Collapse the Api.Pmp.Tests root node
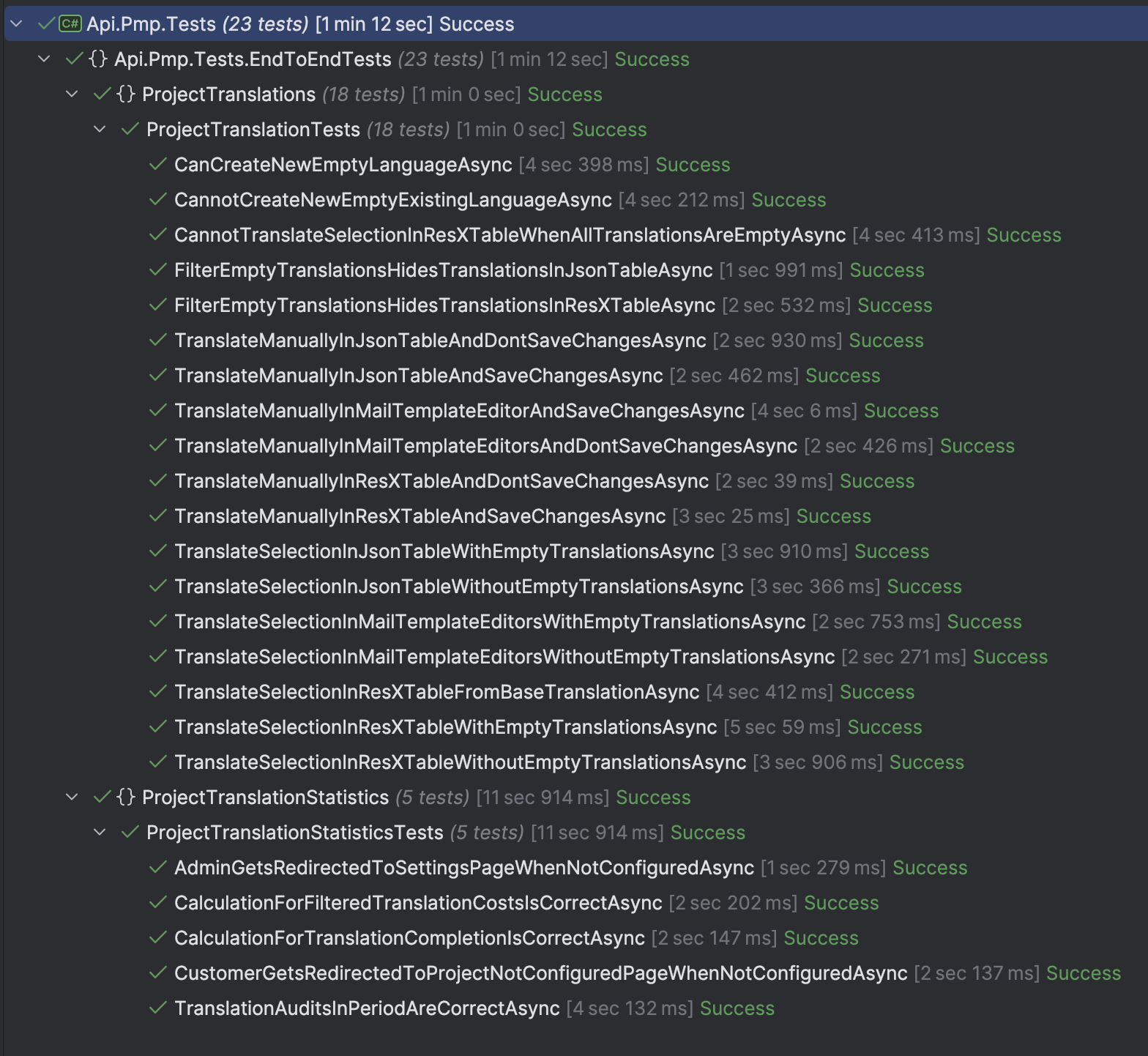1148x1056 pixels. coord(17,24)
